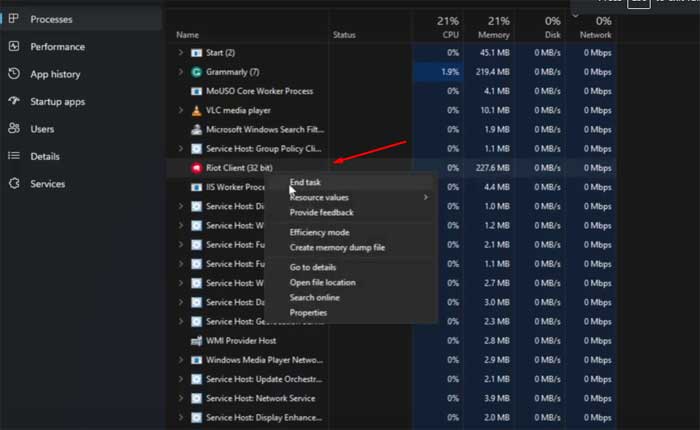The width and height of the screenshot is (700, 430).
Task: Go to Details via sidebar icon
Action: 14,156
